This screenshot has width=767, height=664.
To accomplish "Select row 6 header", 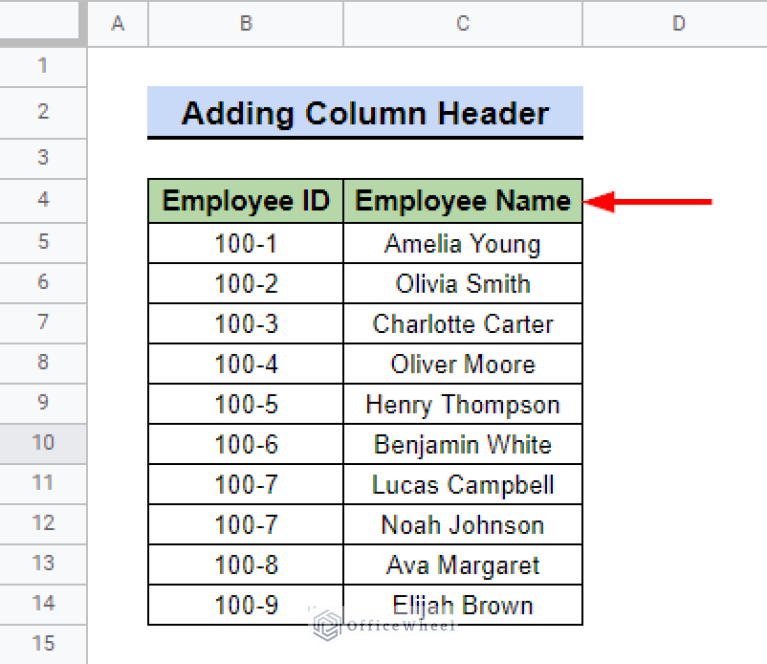I will (x=43, y=283).
